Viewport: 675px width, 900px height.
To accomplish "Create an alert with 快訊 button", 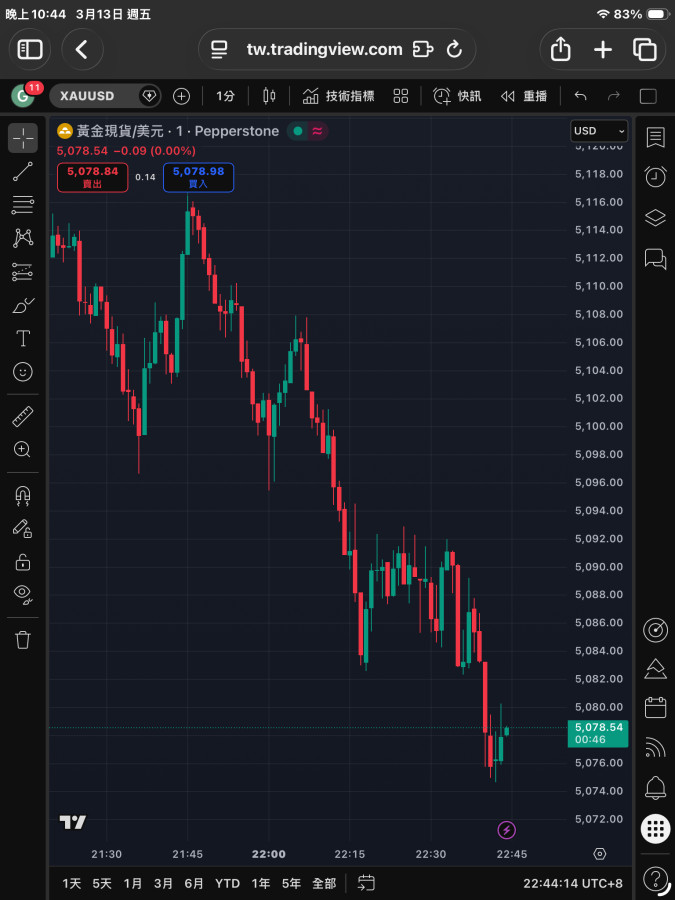I will click(457, 96).
